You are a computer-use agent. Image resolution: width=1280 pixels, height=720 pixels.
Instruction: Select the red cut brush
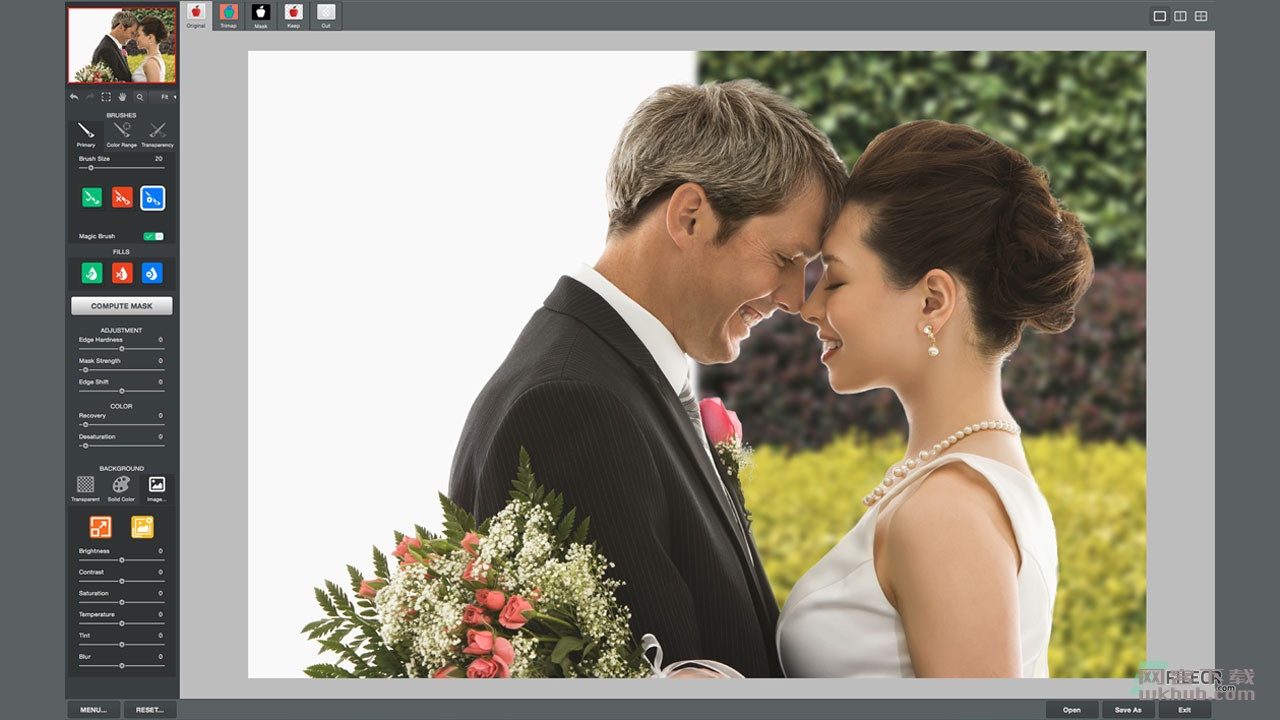click(122, 198)
